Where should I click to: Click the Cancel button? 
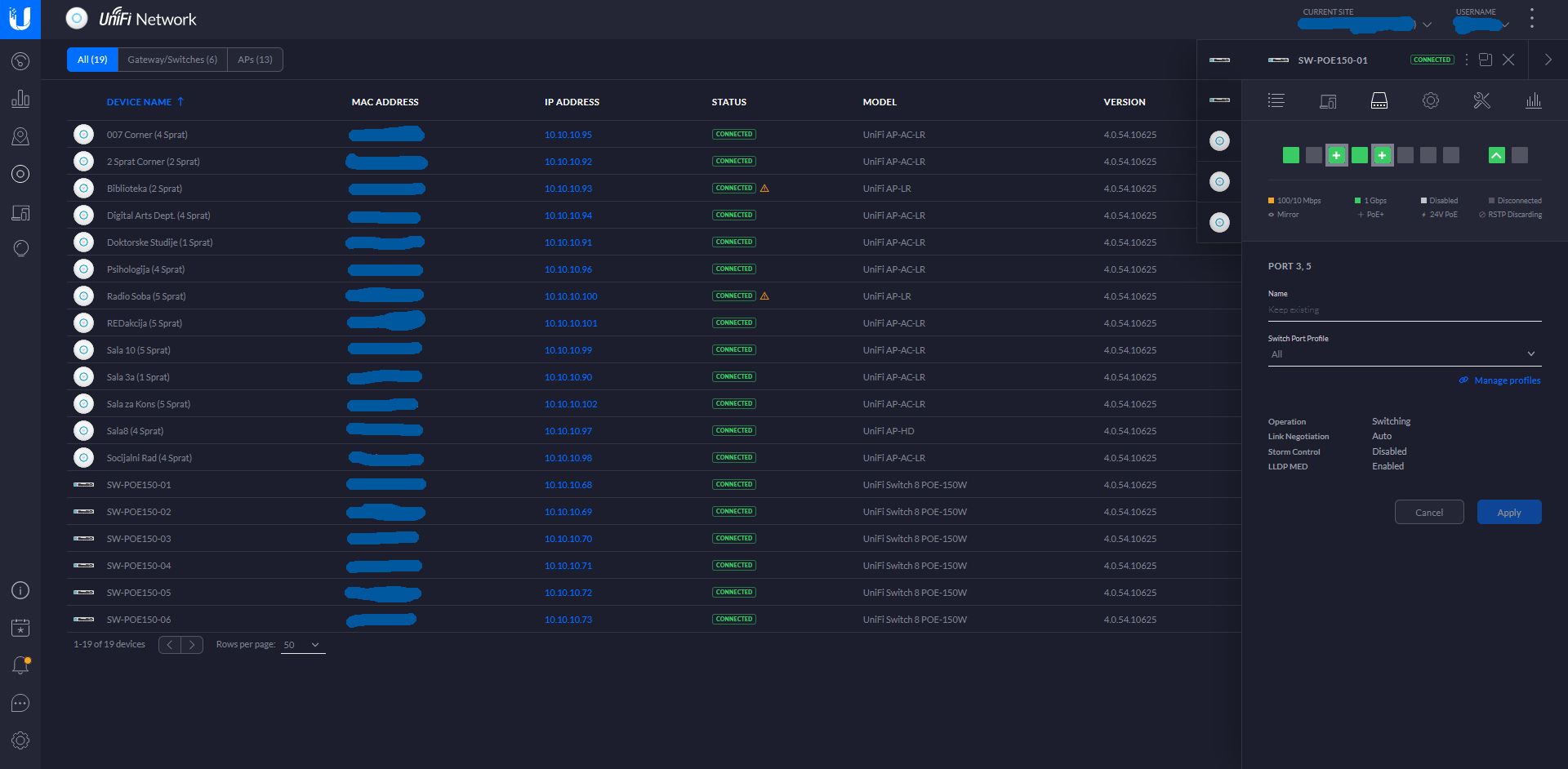[x=1429, y=512]
